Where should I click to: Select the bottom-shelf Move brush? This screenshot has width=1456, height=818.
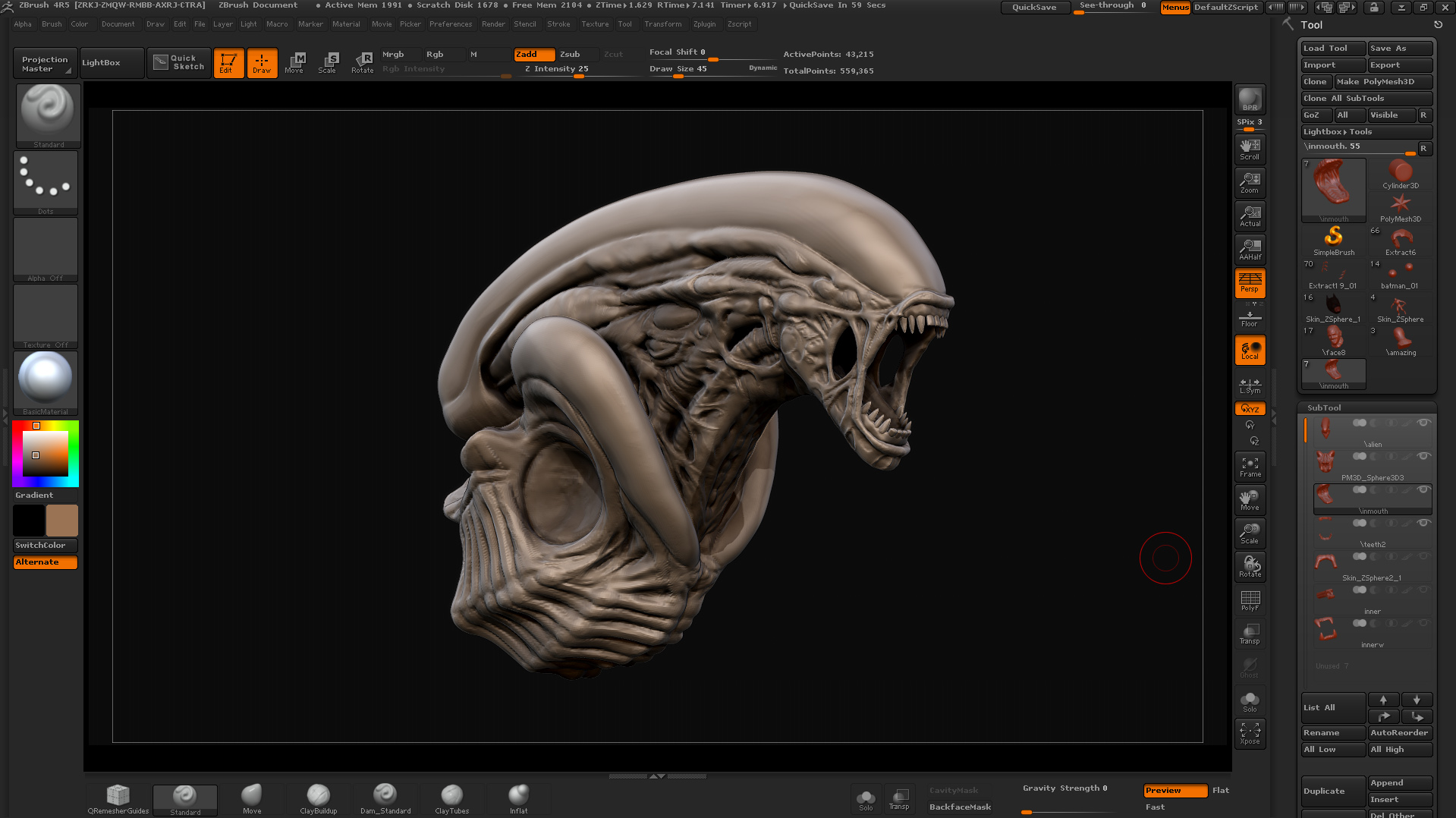252,800
